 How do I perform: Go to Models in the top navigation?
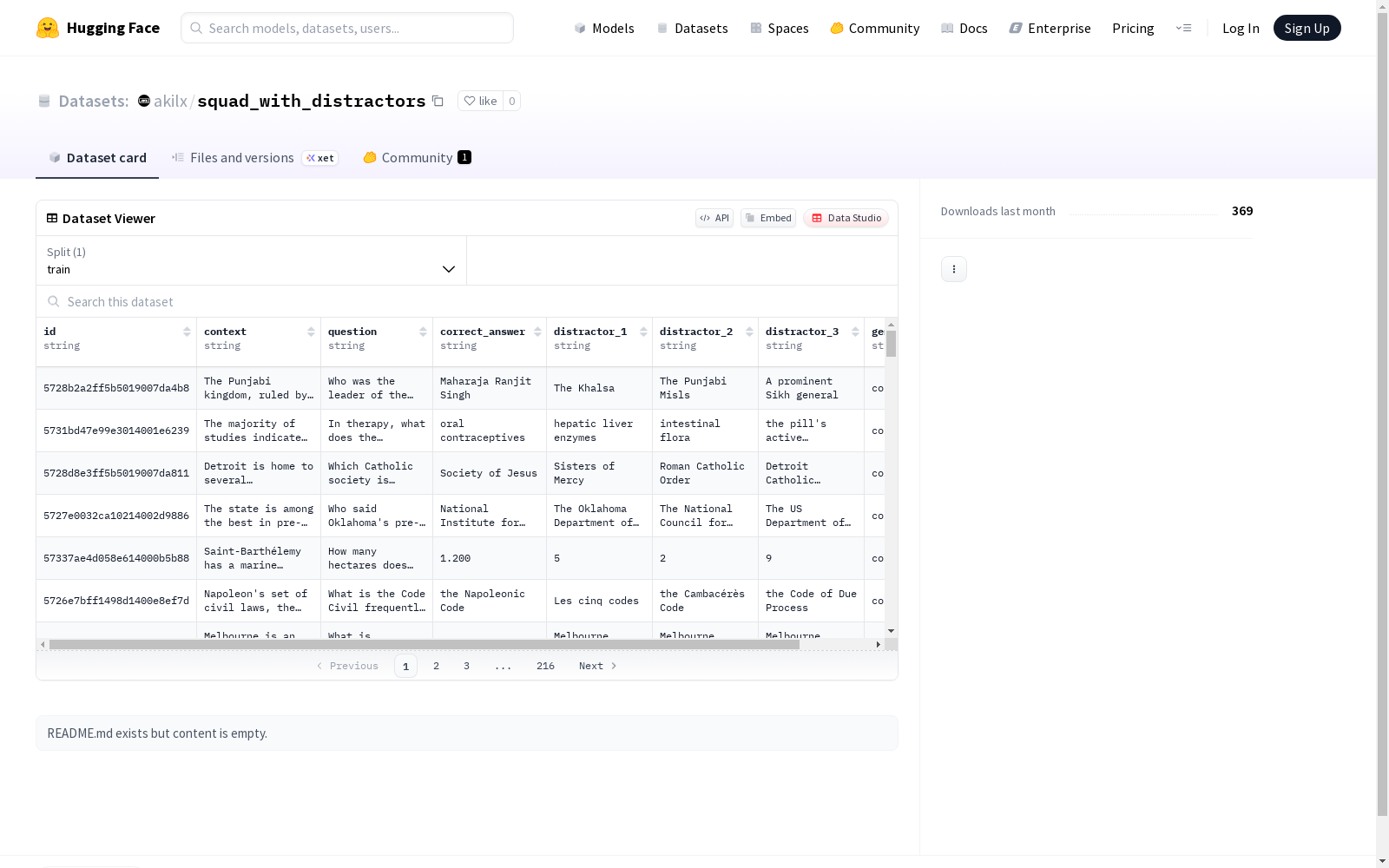[604, 28]
